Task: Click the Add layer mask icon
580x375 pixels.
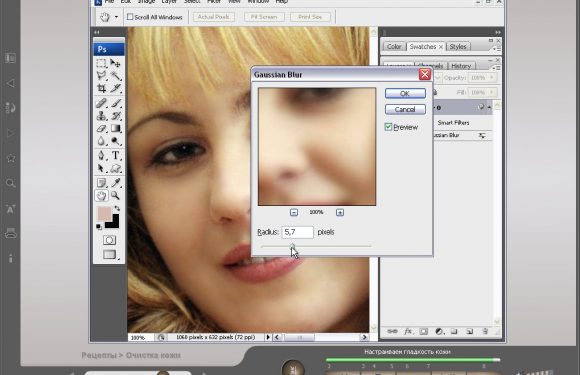Action: point(424,331)
